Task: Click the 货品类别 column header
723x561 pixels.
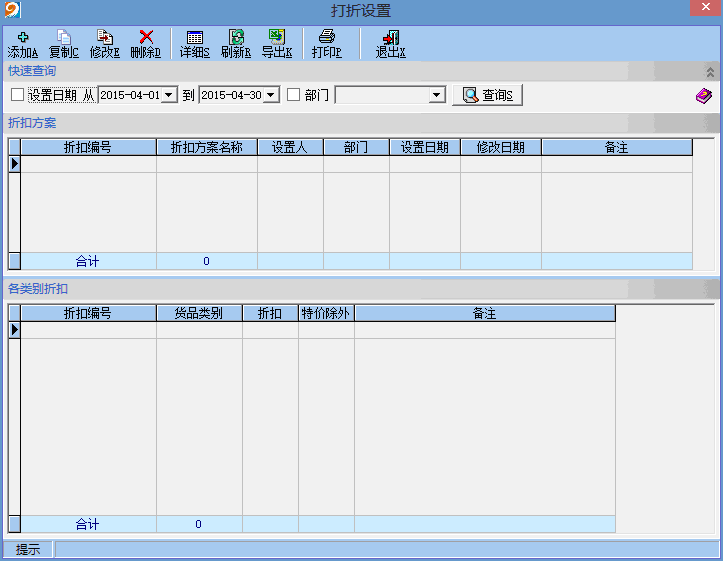Action: point(199,313)
